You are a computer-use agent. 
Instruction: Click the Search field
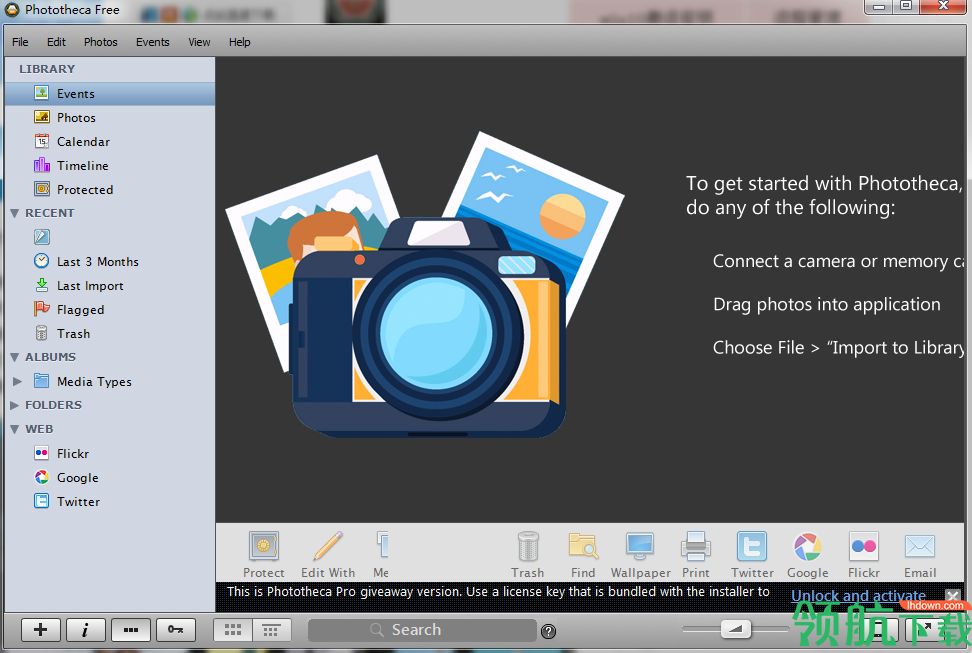(x=422, y=630)
